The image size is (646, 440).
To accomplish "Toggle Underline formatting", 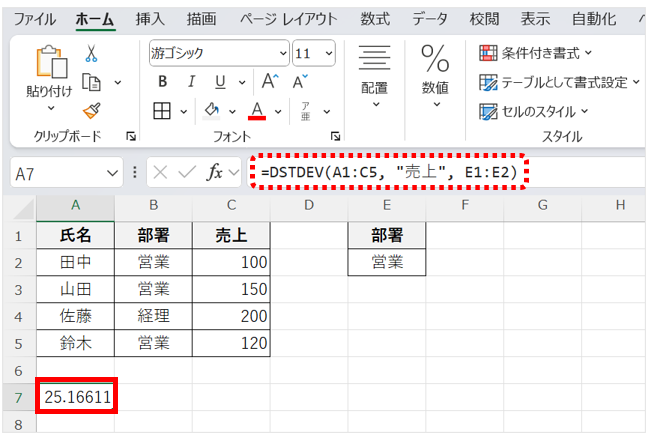I will point(218,82).
